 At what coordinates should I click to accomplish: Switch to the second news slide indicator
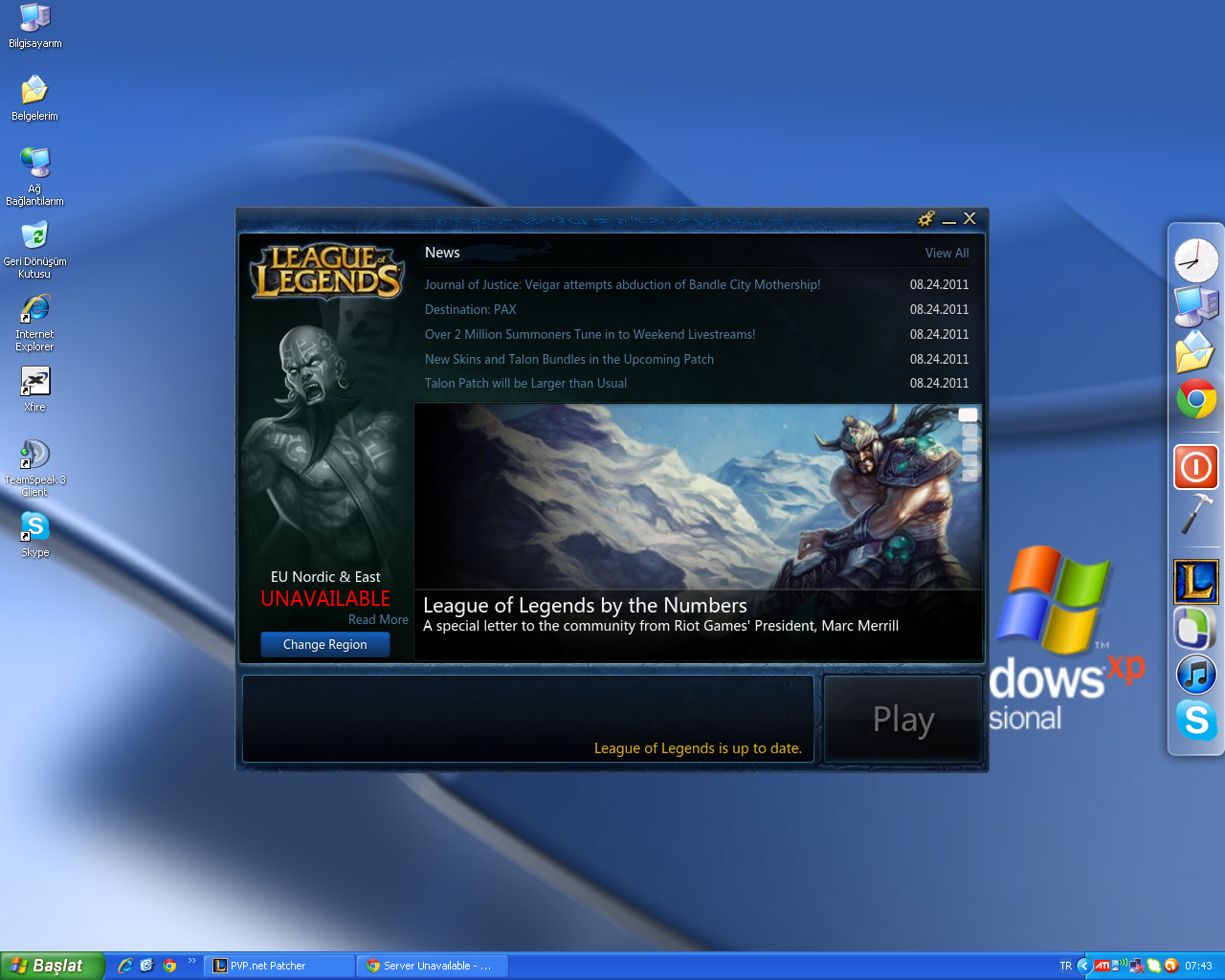[969, 431]
